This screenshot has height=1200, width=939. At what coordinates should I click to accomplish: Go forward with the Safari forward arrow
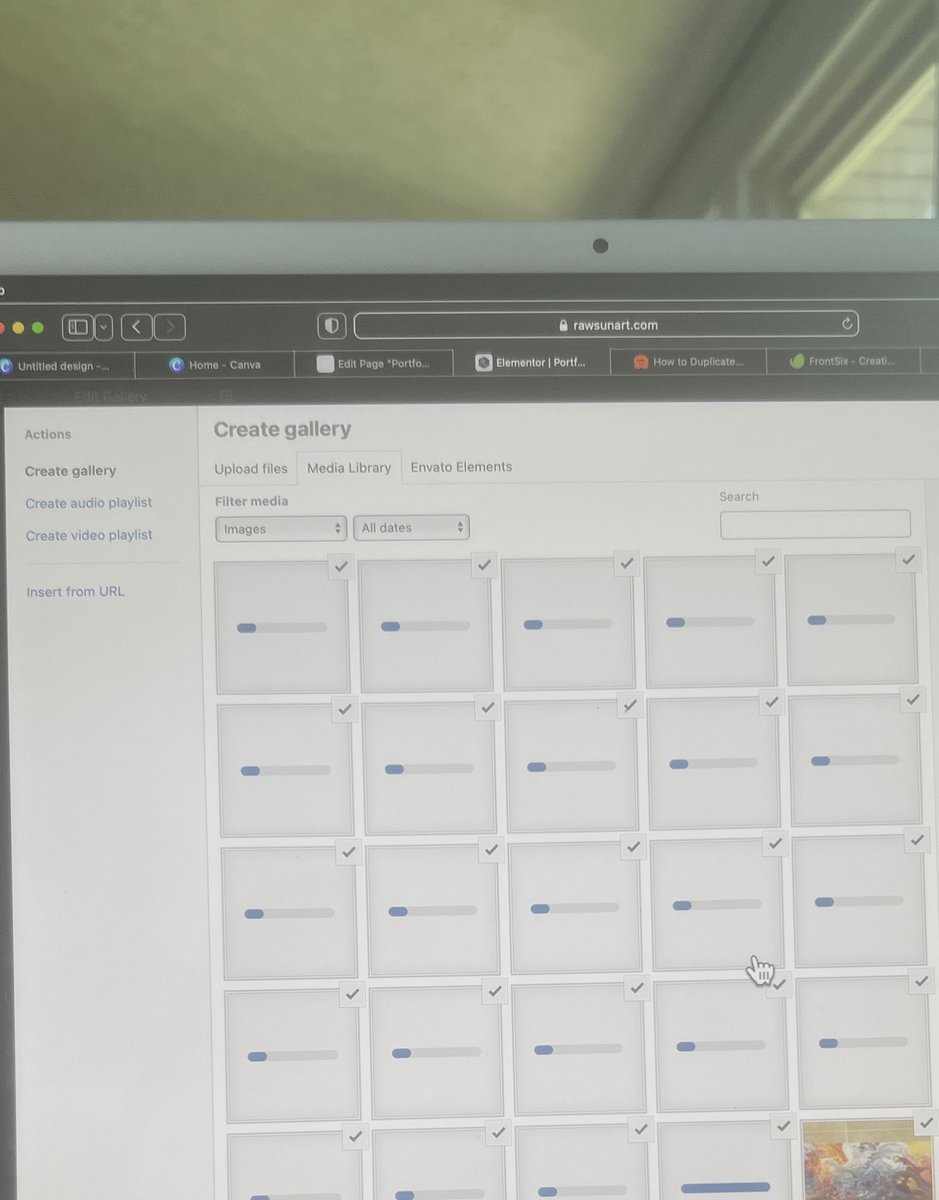[170, 327]
